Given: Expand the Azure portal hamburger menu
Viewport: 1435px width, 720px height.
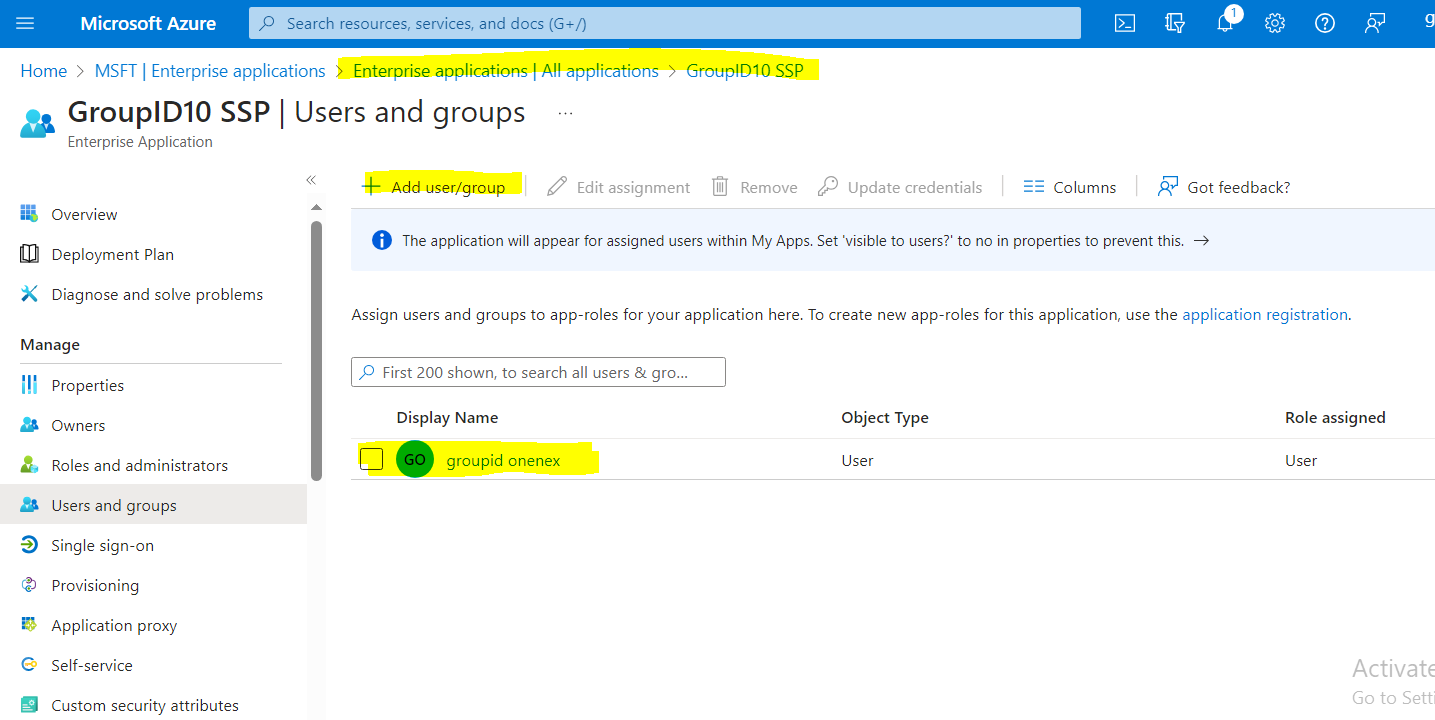Looking at the screenshot, I should click(27, 22).
